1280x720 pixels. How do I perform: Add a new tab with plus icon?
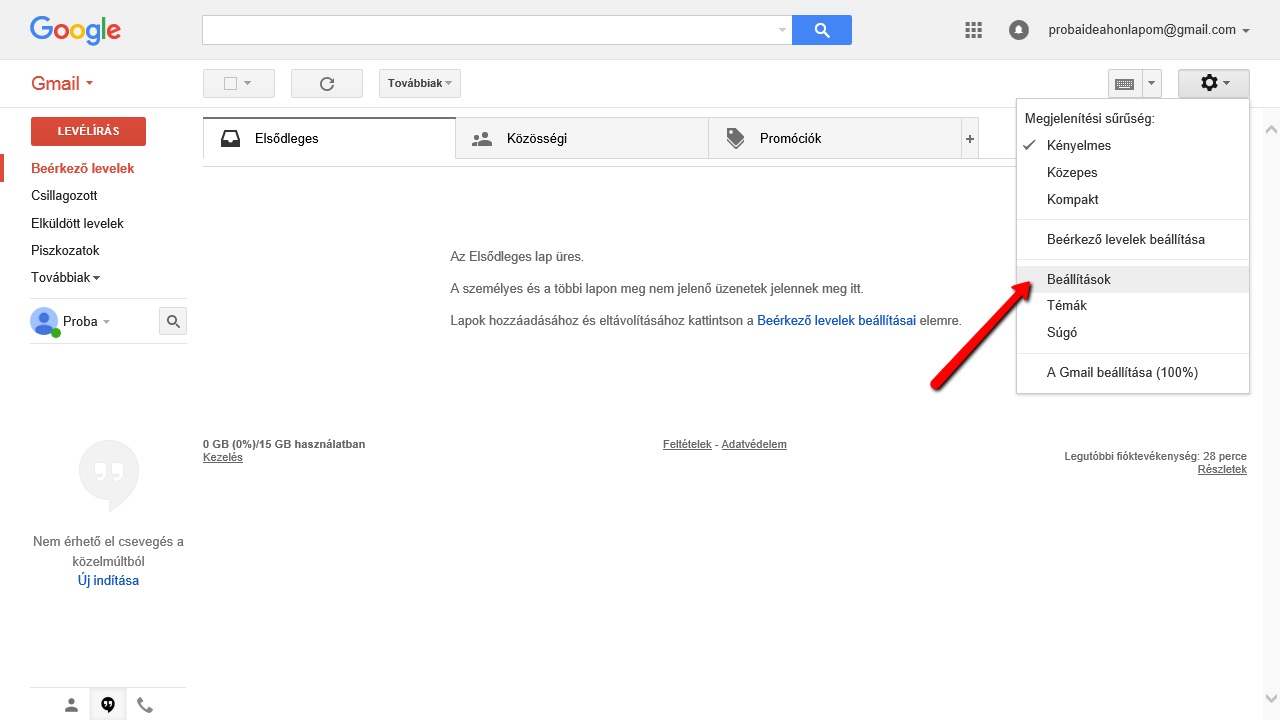[970, 139]
